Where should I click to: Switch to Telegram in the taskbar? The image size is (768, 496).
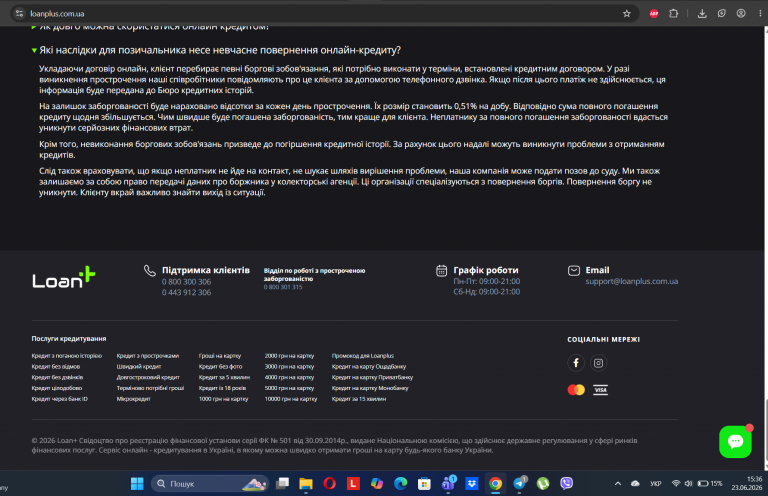[519, 484]
